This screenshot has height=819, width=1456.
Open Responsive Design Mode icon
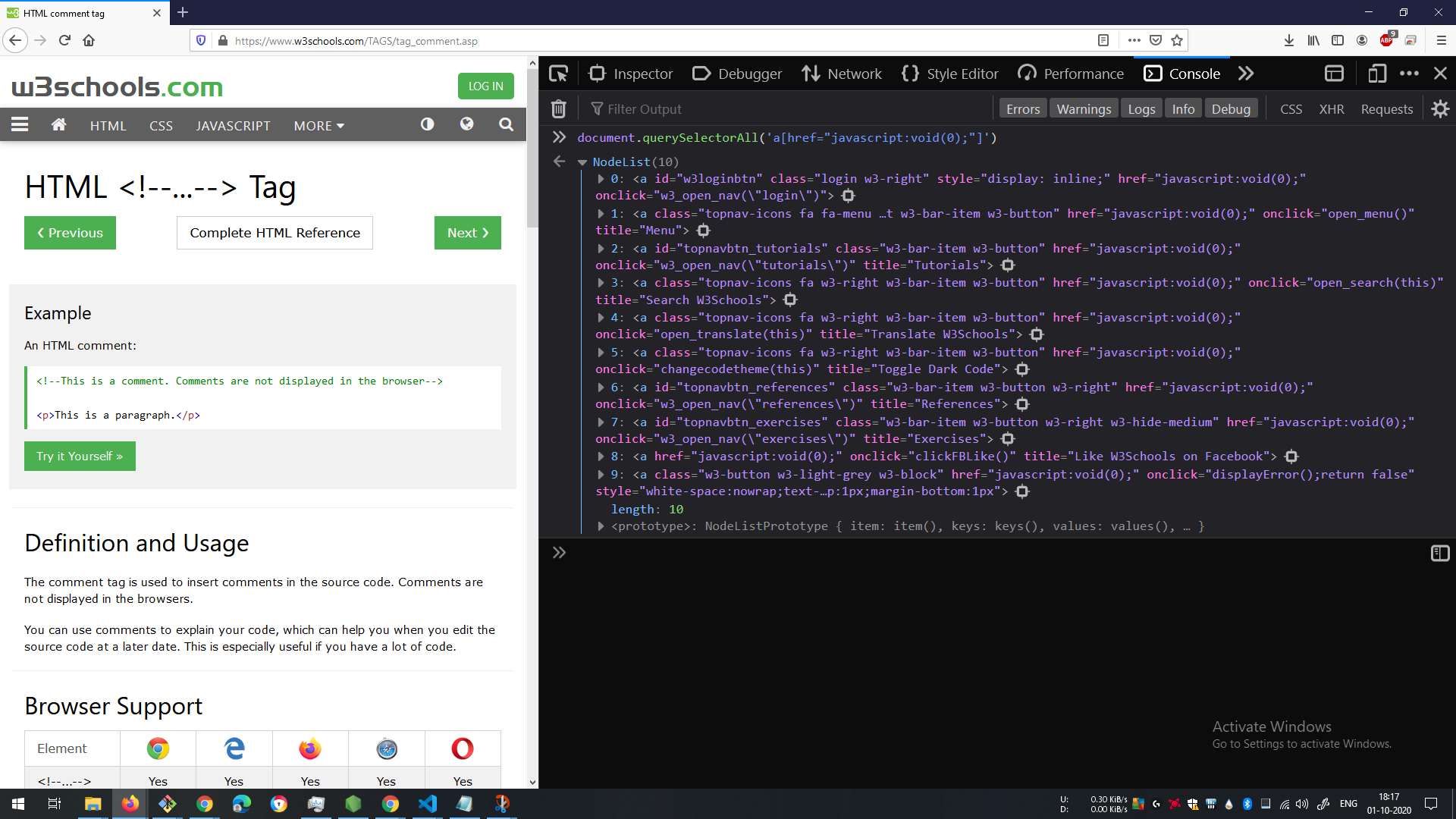coord(1377,74)
